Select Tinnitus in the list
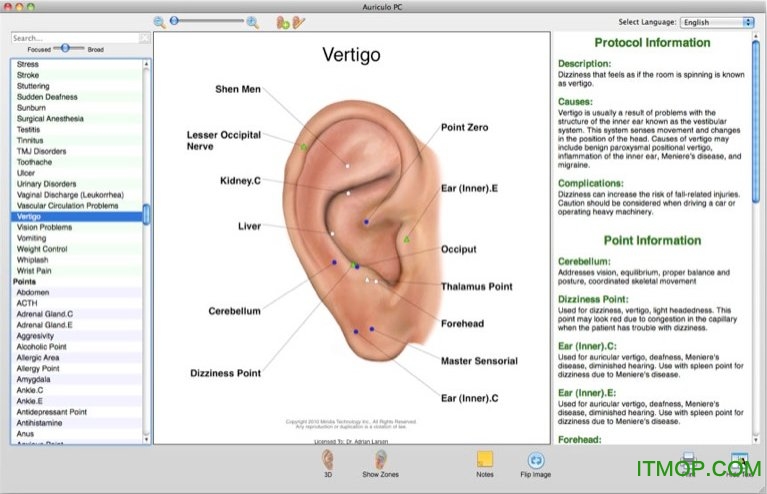 click(77, 140)
